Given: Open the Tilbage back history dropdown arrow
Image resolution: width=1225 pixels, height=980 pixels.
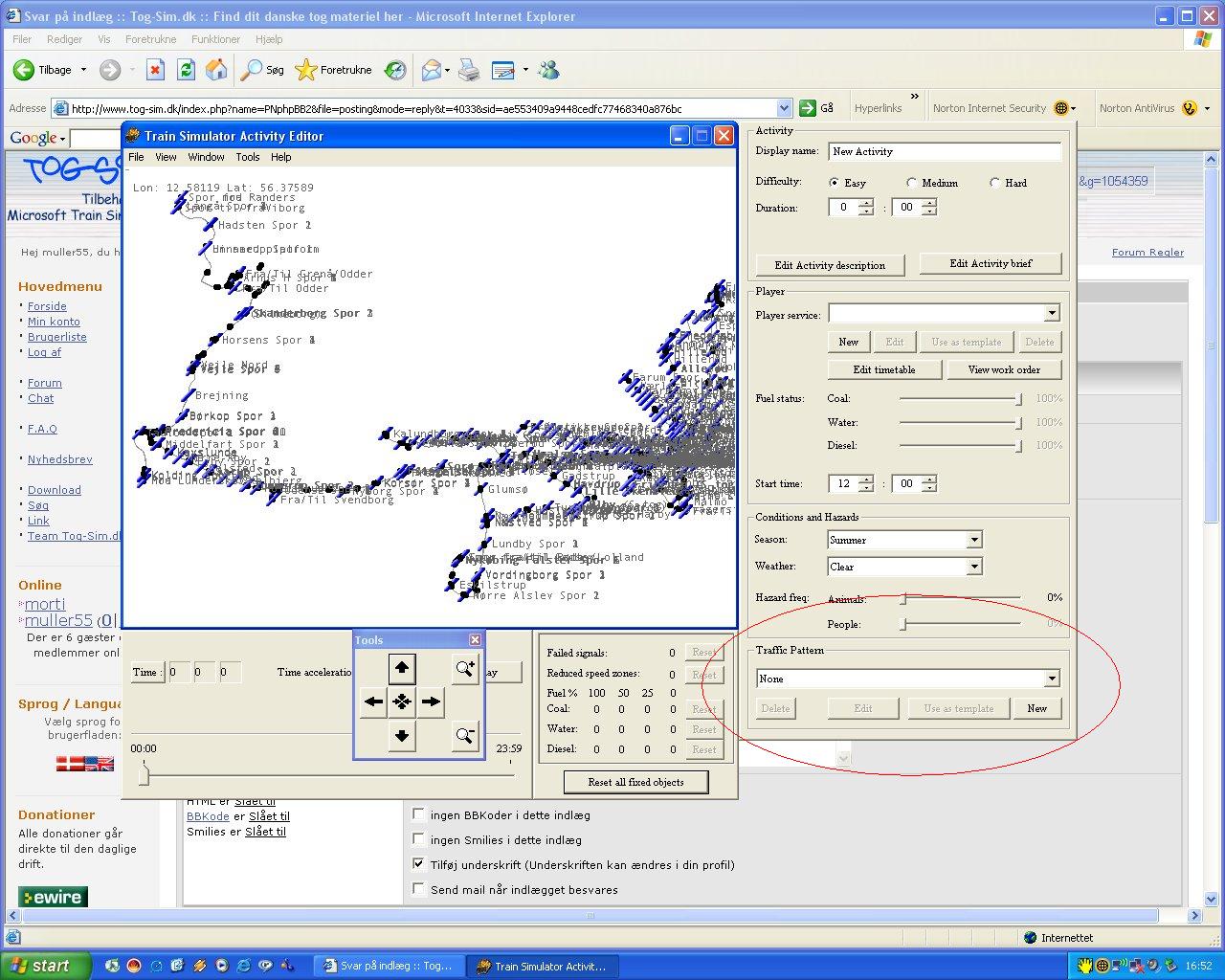Looking at the screenshot, I should click(x=83, y=70).
